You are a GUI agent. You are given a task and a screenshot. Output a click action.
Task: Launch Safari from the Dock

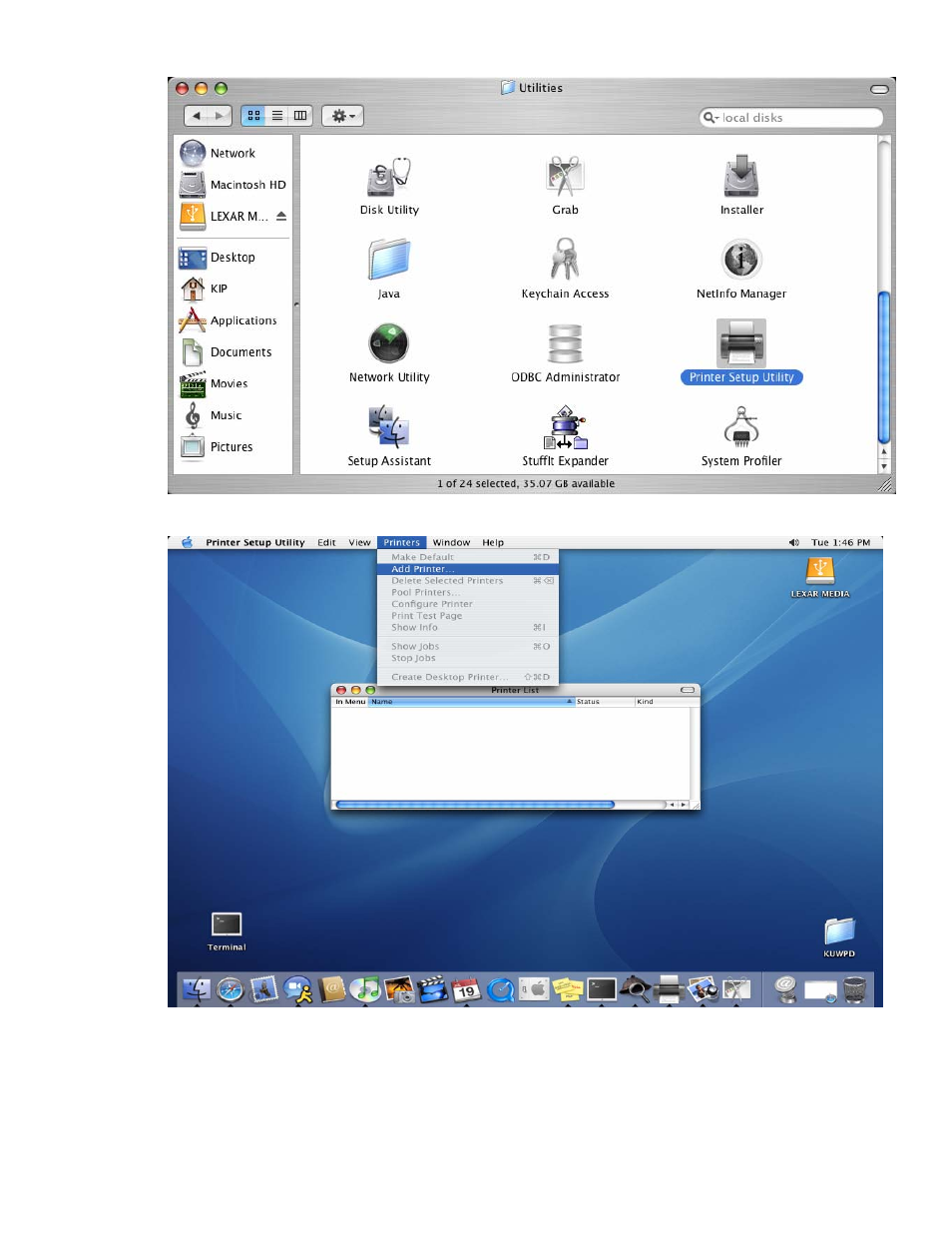click(x=231, y=989)
